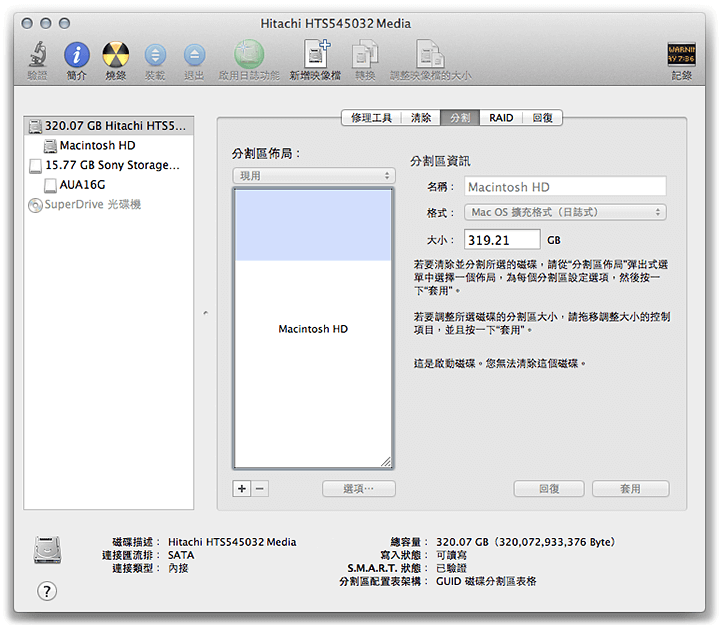Open help with the question mark button
This screenshot has width=720, height=625.
point(47,591)
